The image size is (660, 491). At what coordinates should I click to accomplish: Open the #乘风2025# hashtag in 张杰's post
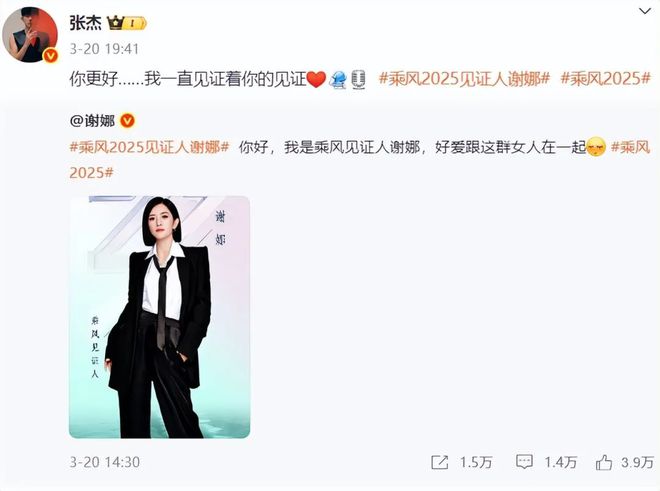click(x=606, y=79)
